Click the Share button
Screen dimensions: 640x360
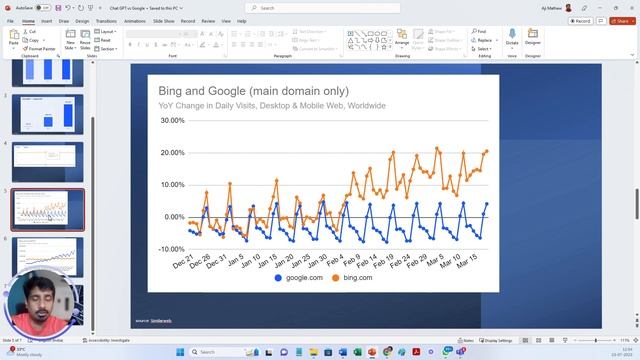(620, 21)
